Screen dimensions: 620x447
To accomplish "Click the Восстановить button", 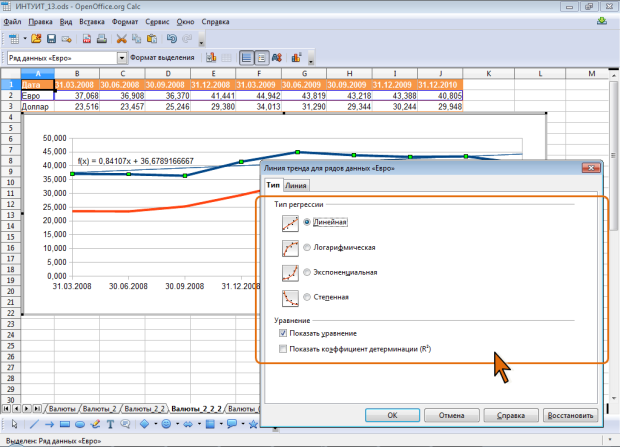I will [570, 415].
